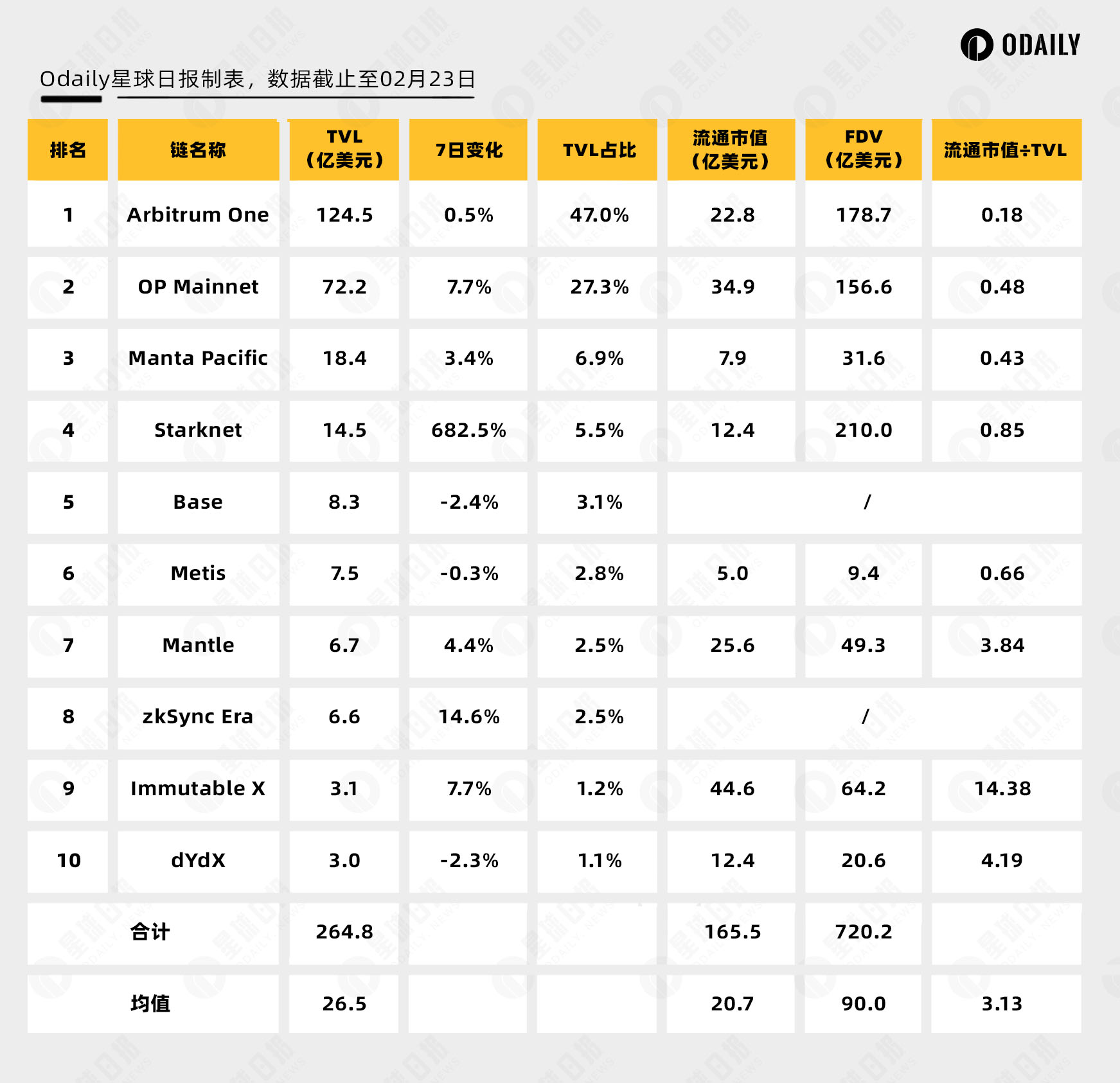This screenshot has height=1083, width=1120.
Task: Click the ODAILY logo icon
Action: pos(977,45)
